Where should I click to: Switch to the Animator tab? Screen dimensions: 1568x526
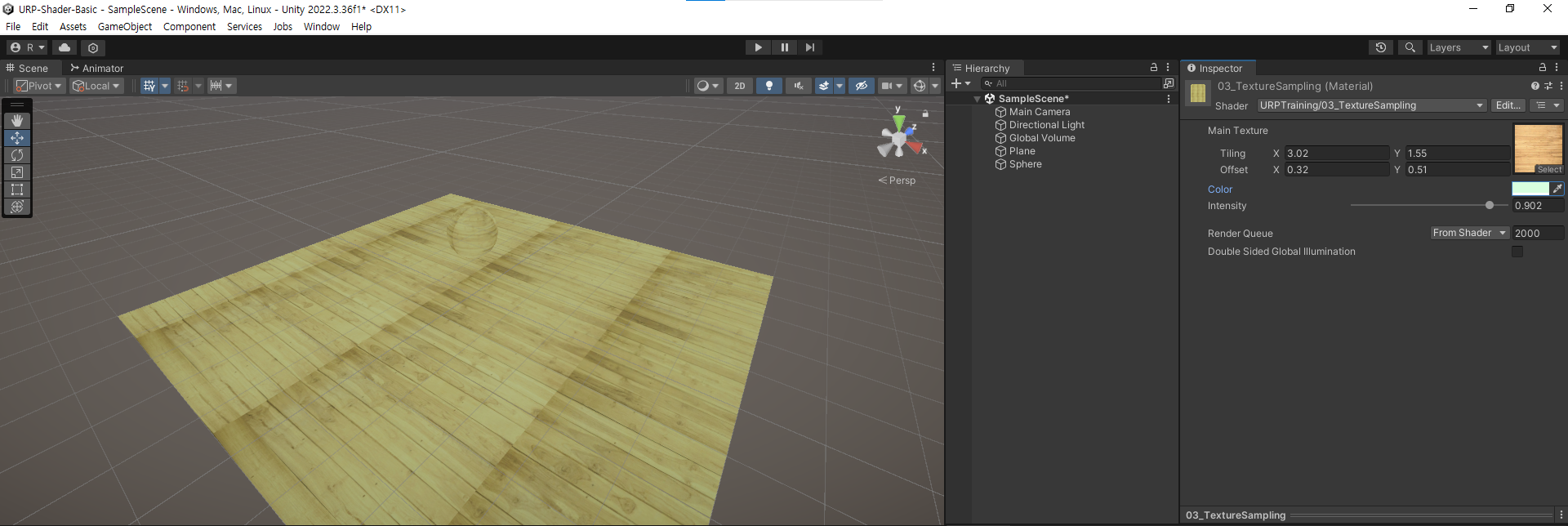point(96,68)
